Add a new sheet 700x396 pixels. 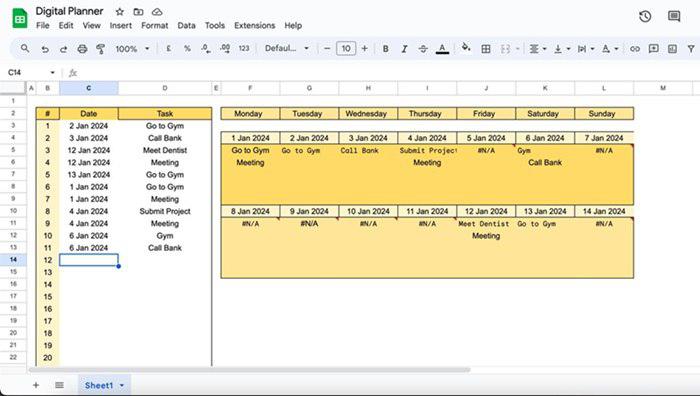[x=36, y=385]
